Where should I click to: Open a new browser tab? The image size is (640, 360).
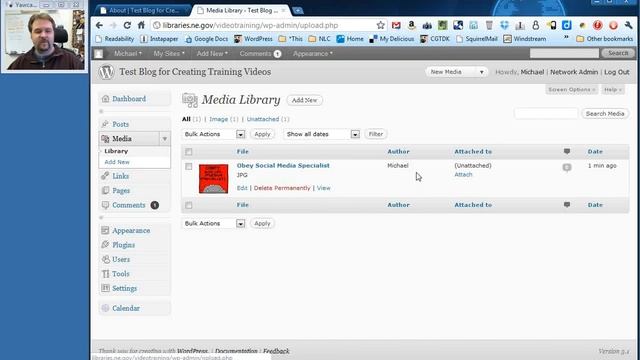coord(298,11)
